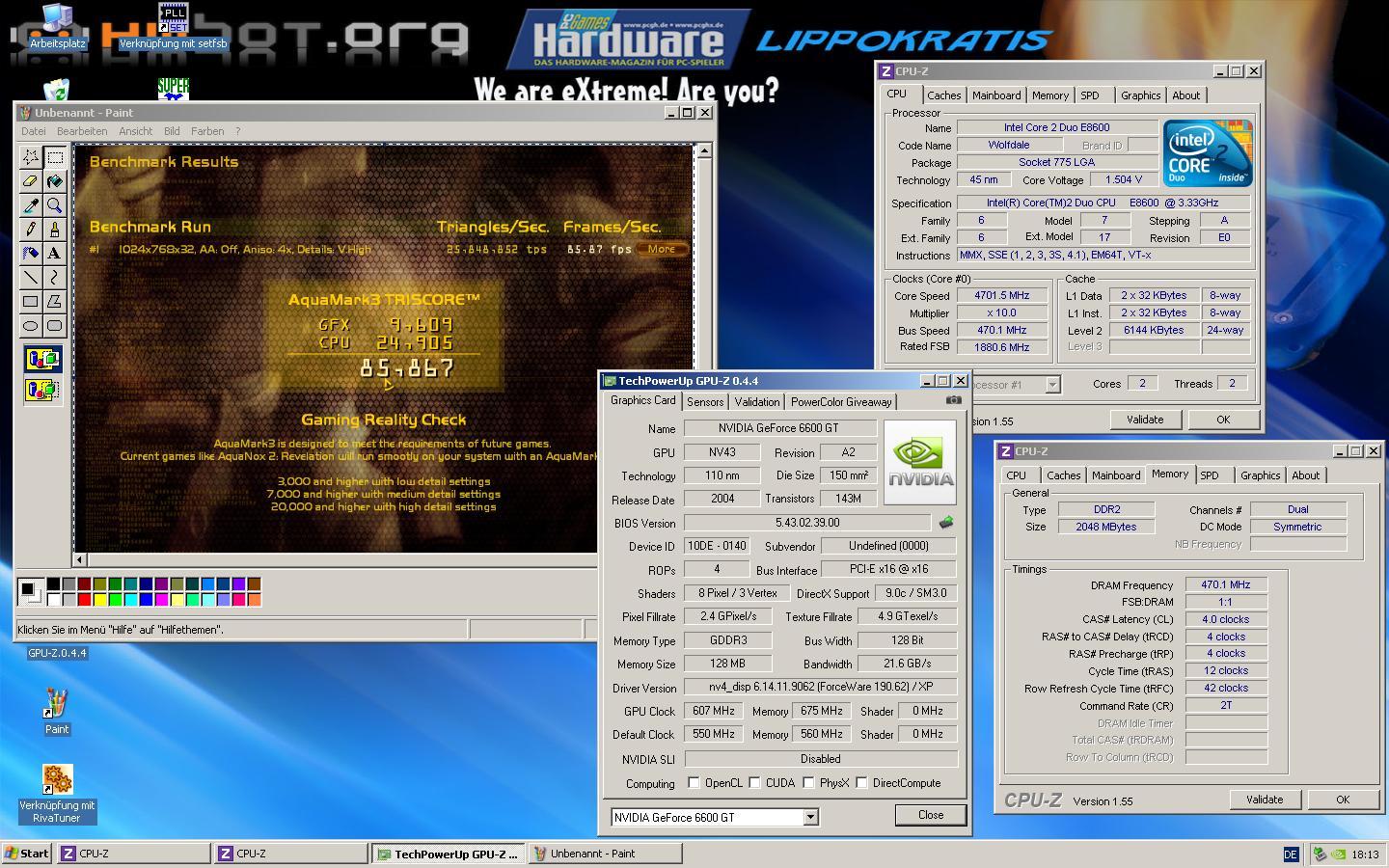This screenshot has width=1389, height=868.
Task: Open the Bild menu in Paint
Action: (x=172, y=131)
